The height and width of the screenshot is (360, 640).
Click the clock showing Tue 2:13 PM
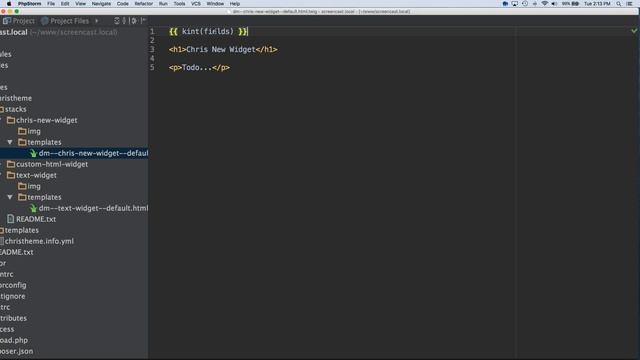point(597,4)
